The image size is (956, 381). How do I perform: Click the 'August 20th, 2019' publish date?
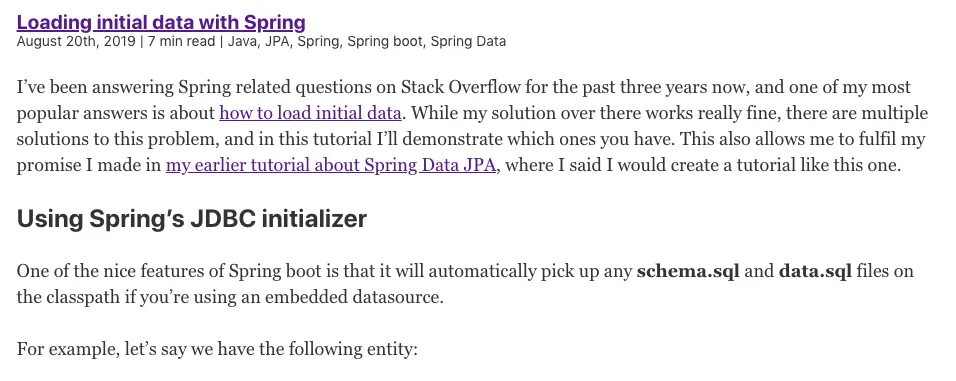pos(71,41)
